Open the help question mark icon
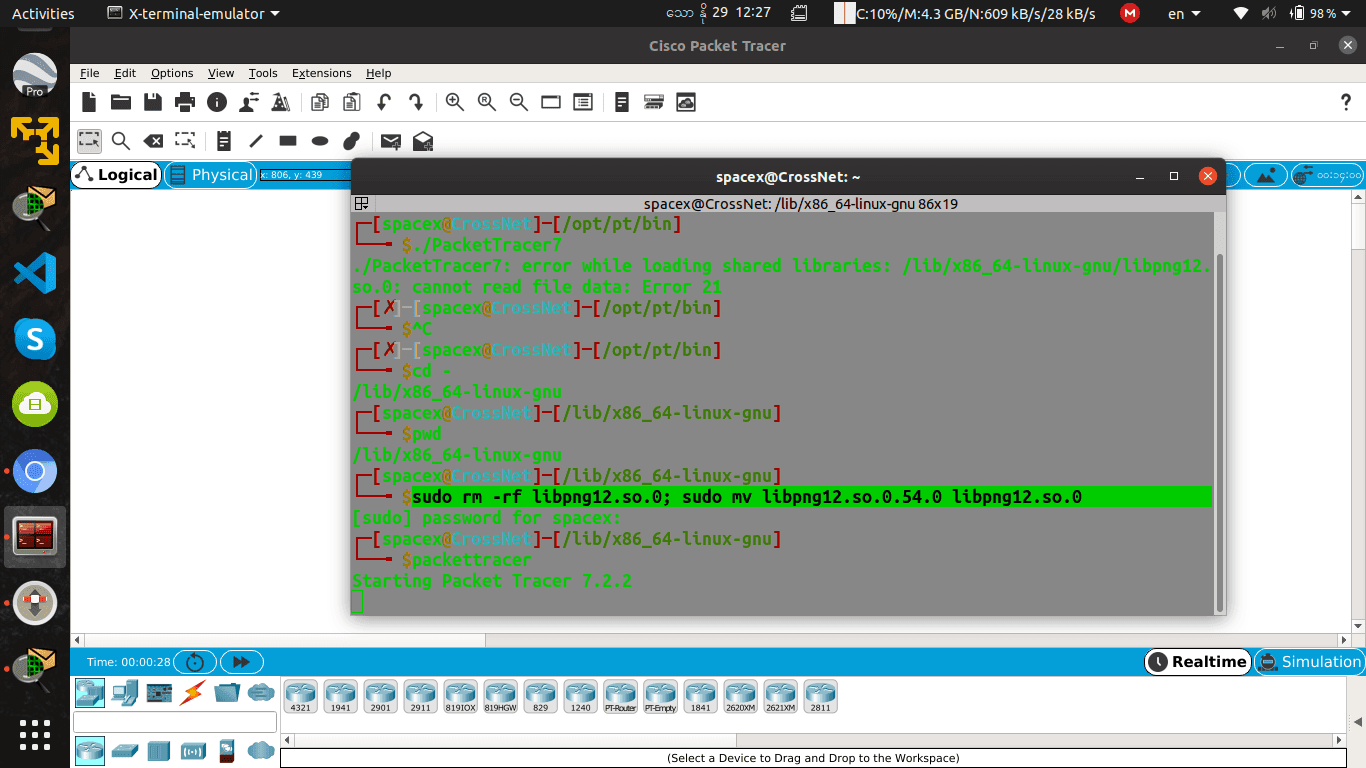Image resolution: width=1366 pixels, height=768 pixels. point(1346,102)
